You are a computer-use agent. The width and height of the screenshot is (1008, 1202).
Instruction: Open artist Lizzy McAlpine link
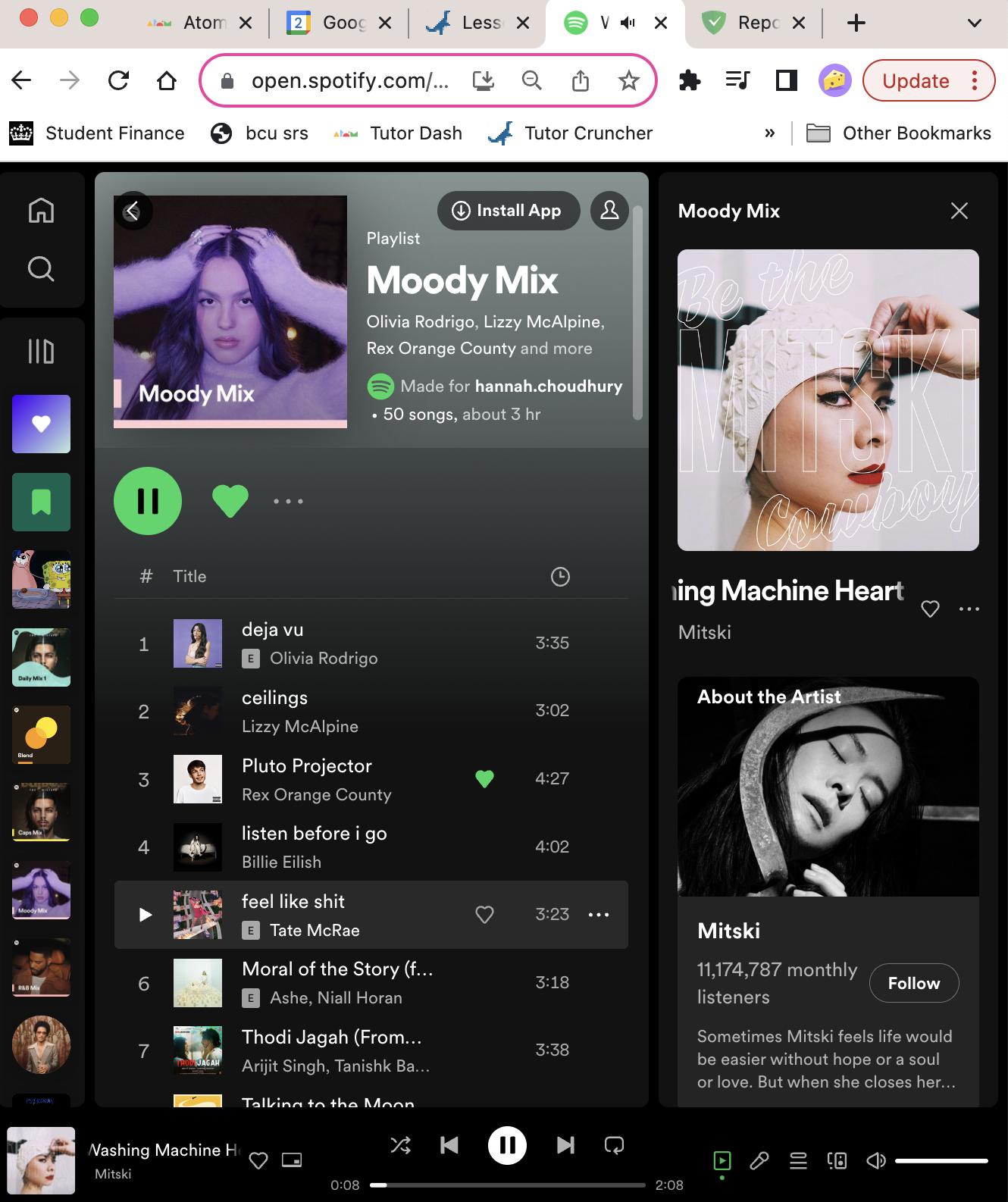tap(300, 726)
